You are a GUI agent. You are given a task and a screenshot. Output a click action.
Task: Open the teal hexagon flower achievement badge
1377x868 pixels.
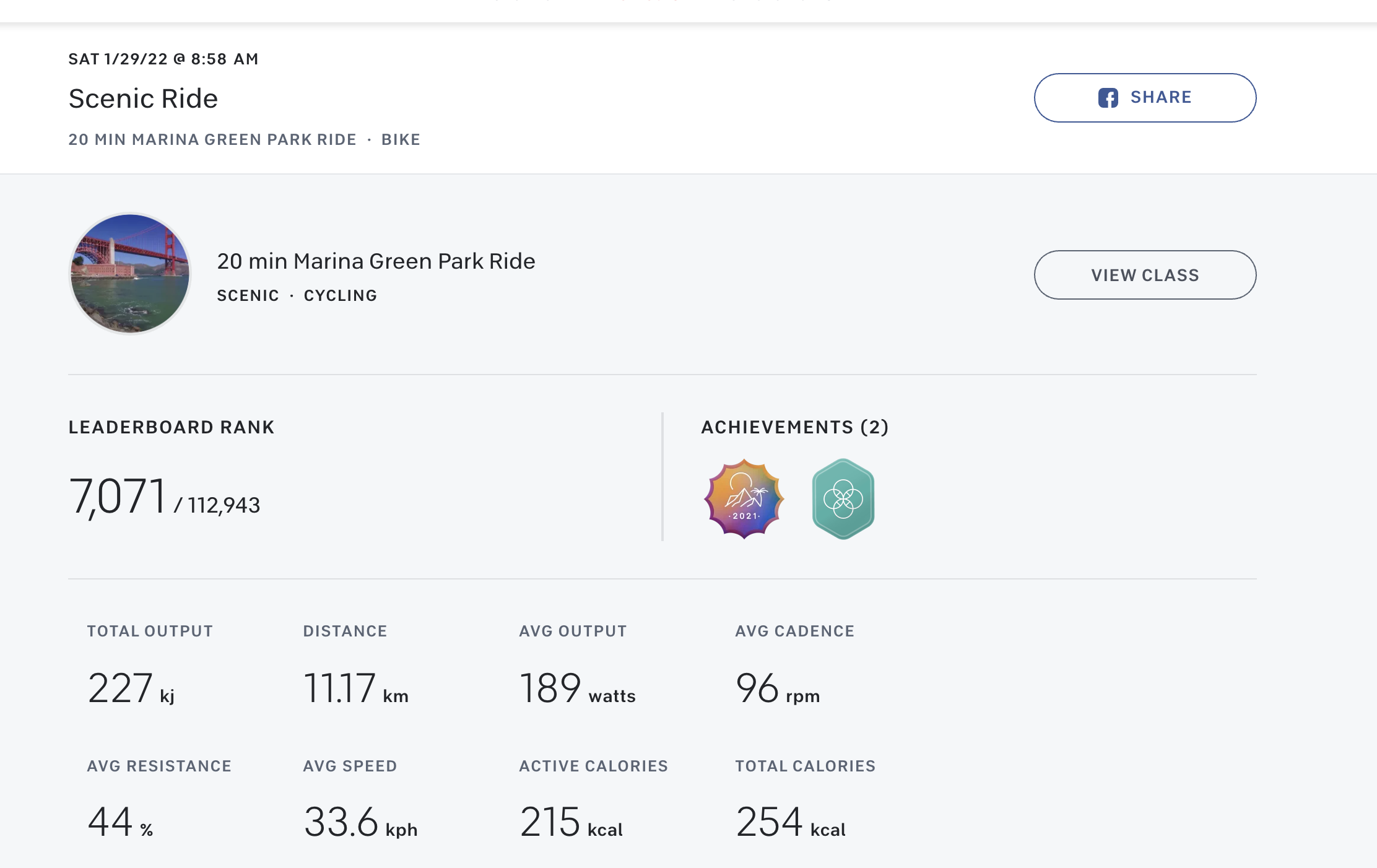click(843, 499)
